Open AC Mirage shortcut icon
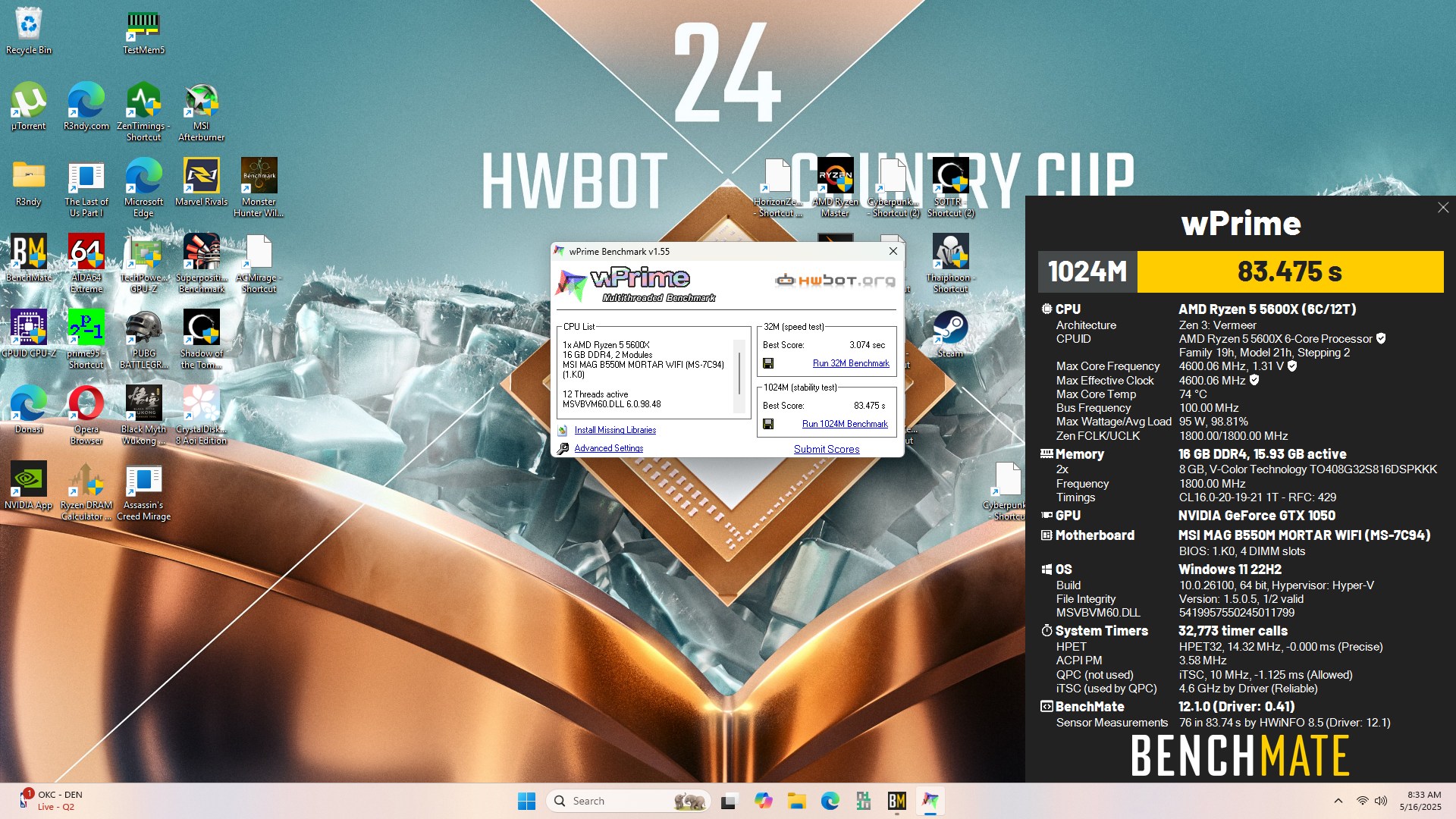Image resolution: width=1456 pixels, height=819 pixels. pyautogui.click(x=259, y=264)
